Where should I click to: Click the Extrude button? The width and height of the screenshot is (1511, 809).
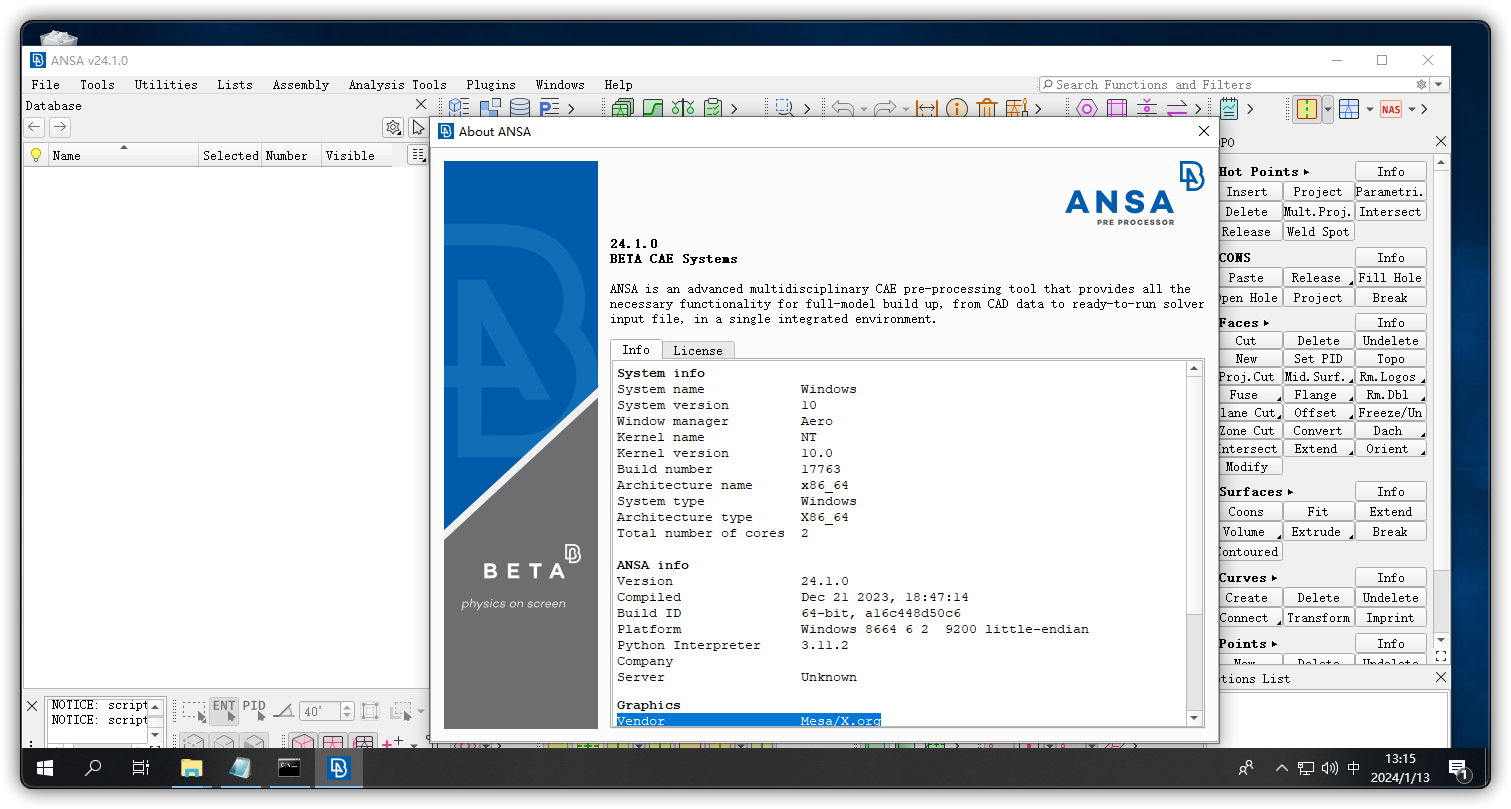(x=1318, y=532)
